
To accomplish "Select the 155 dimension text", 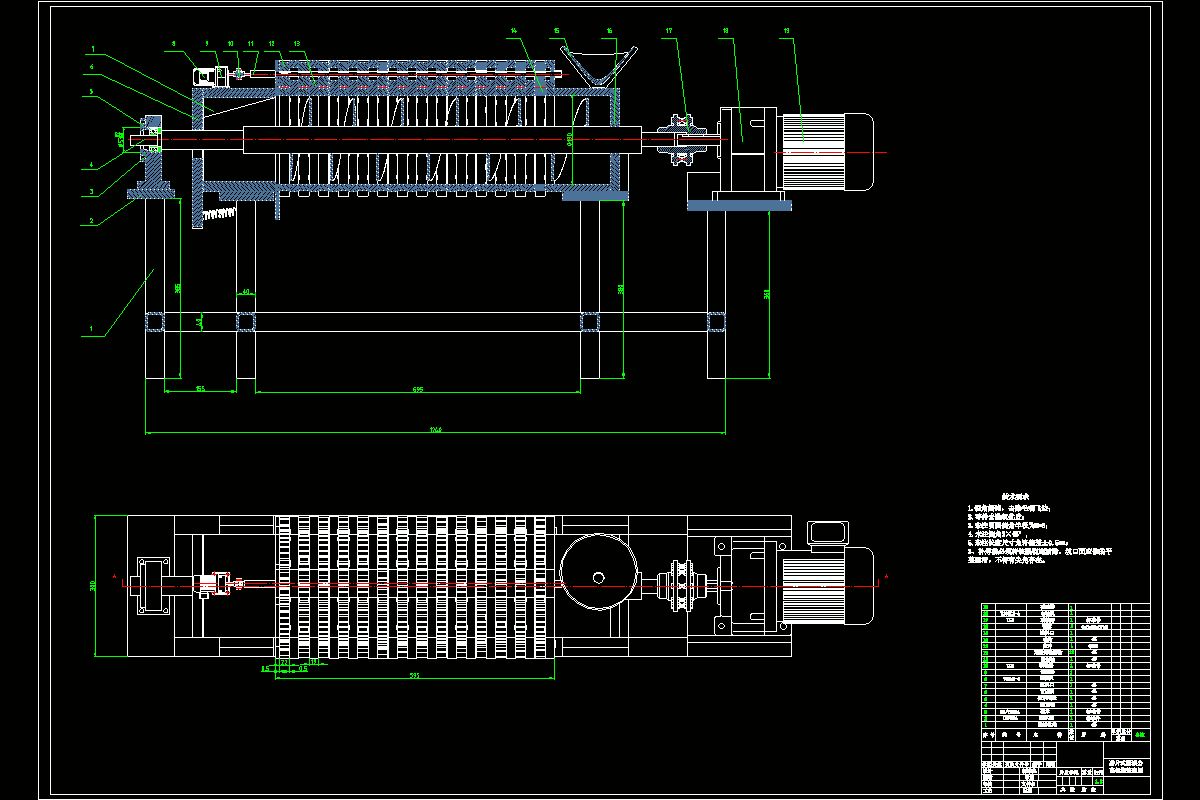I will pos(200,388).
